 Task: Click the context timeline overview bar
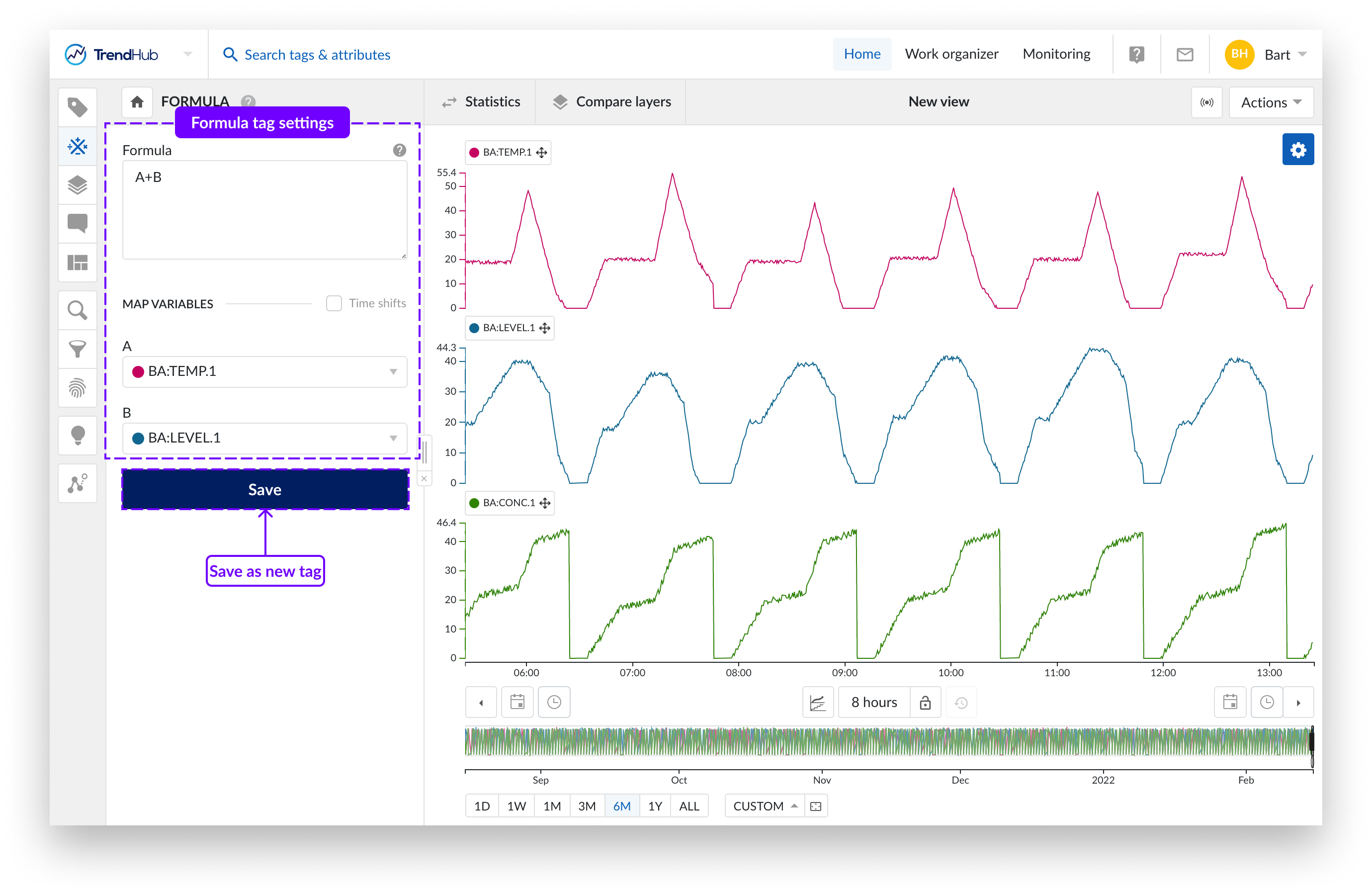click(888, 741)
